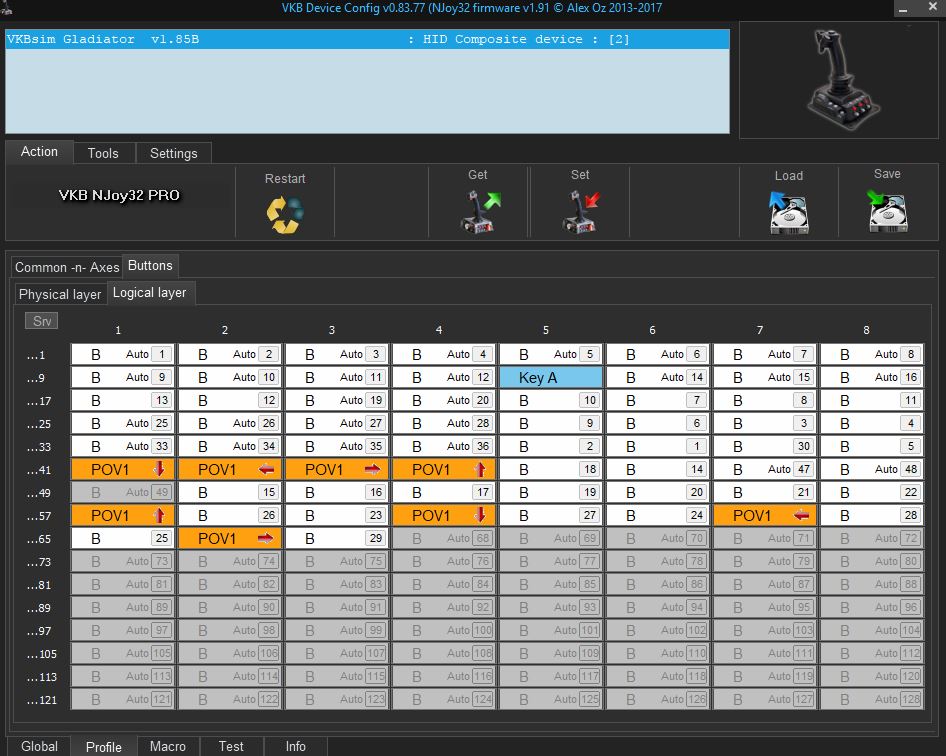Click the Get configuration joystick icon
946x756 pixels.
480,211
